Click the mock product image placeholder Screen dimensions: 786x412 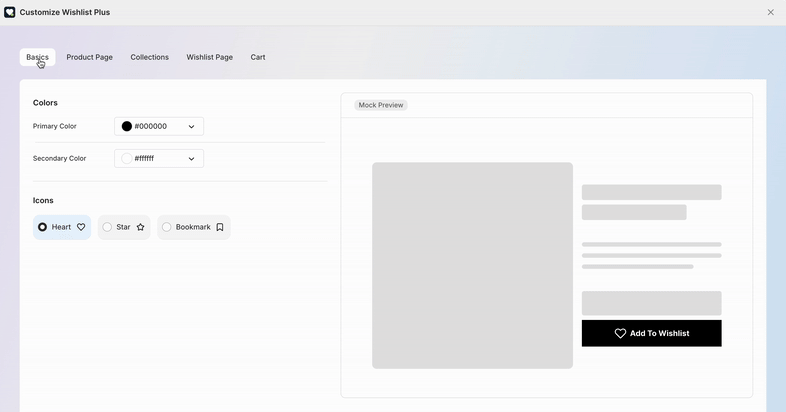pos(472,265)
